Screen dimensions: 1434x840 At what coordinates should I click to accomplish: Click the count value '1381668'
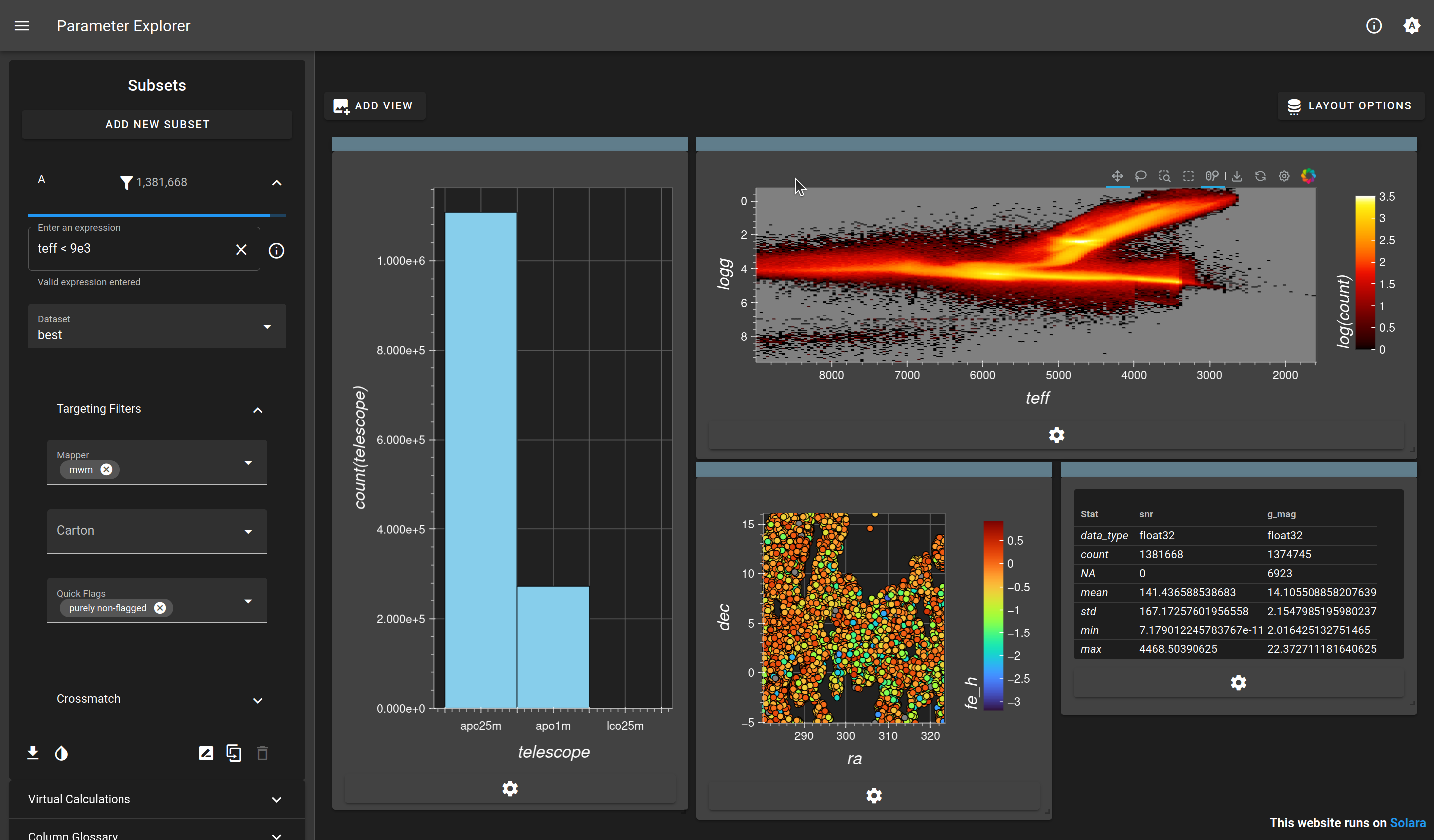click(1161, 554)
